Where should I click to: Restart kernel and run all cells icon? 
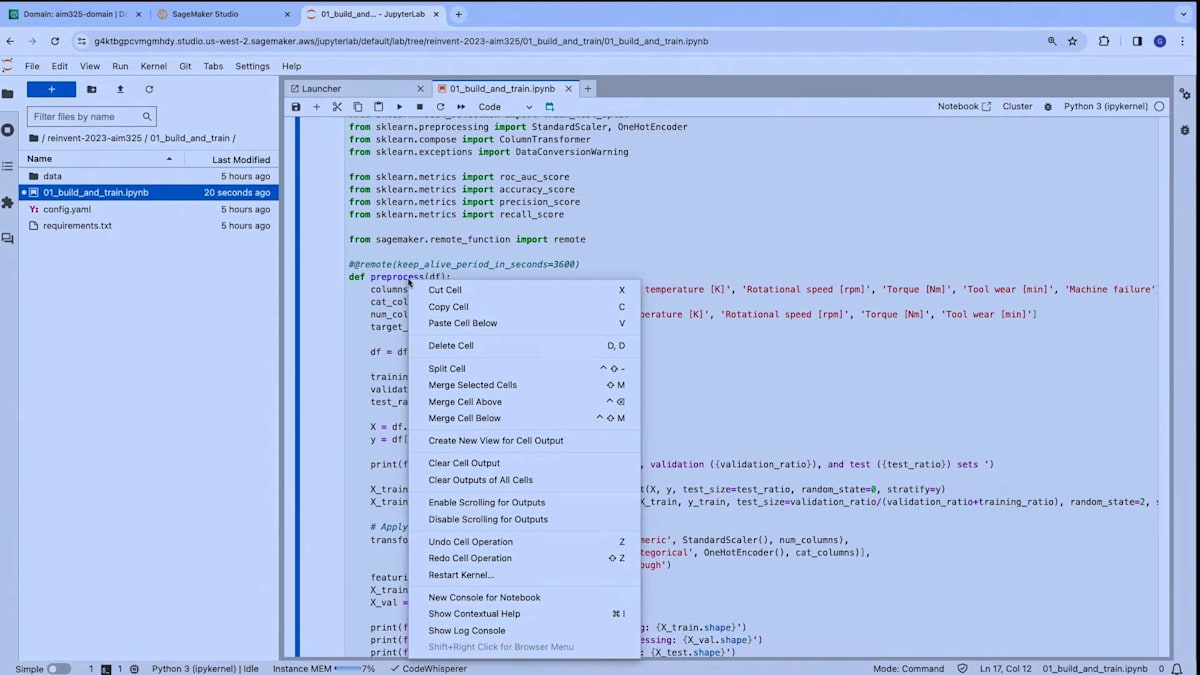pos(461,107)
